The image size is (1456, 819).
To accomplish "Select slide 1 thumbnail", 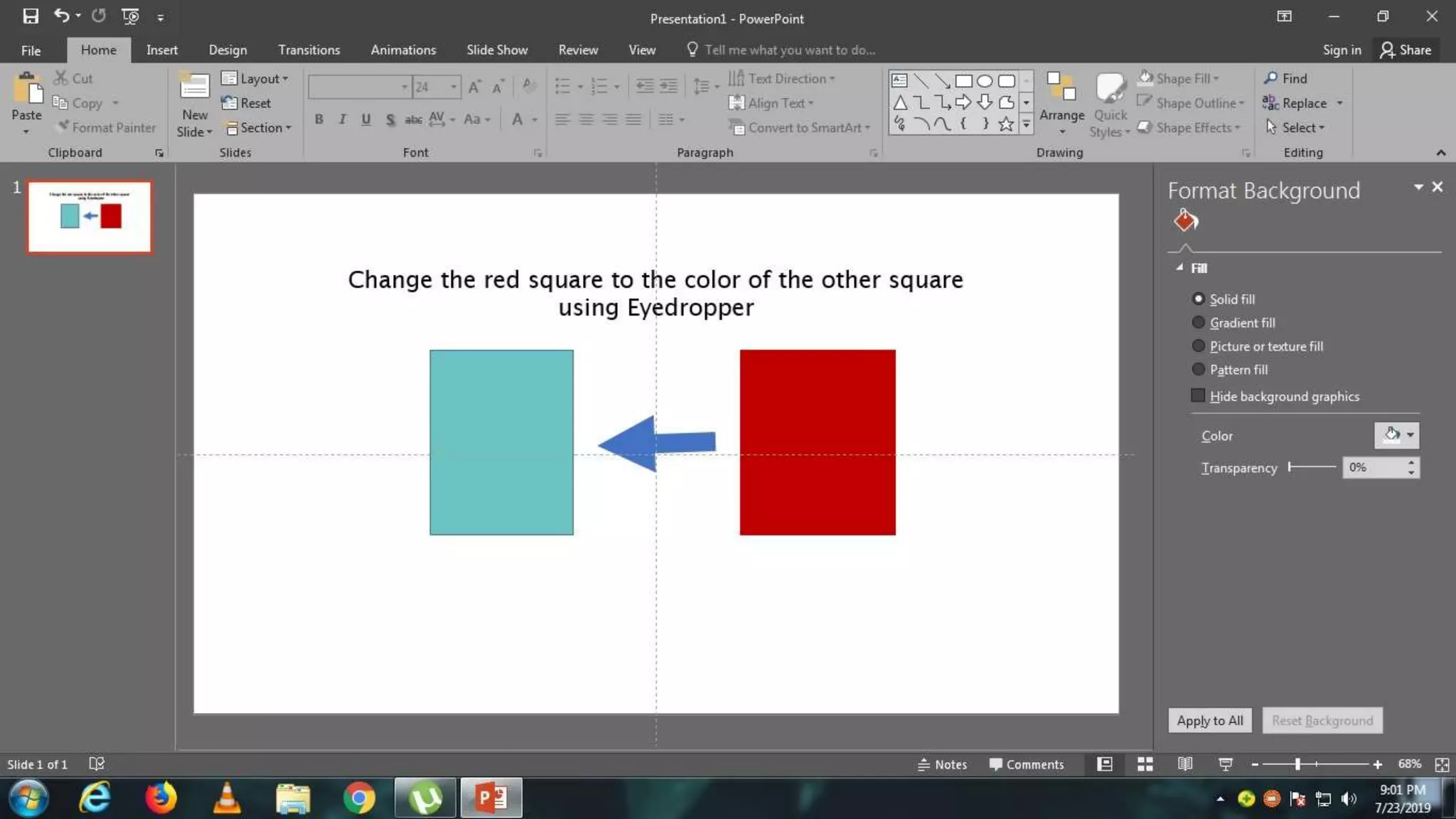I will 90,216.
